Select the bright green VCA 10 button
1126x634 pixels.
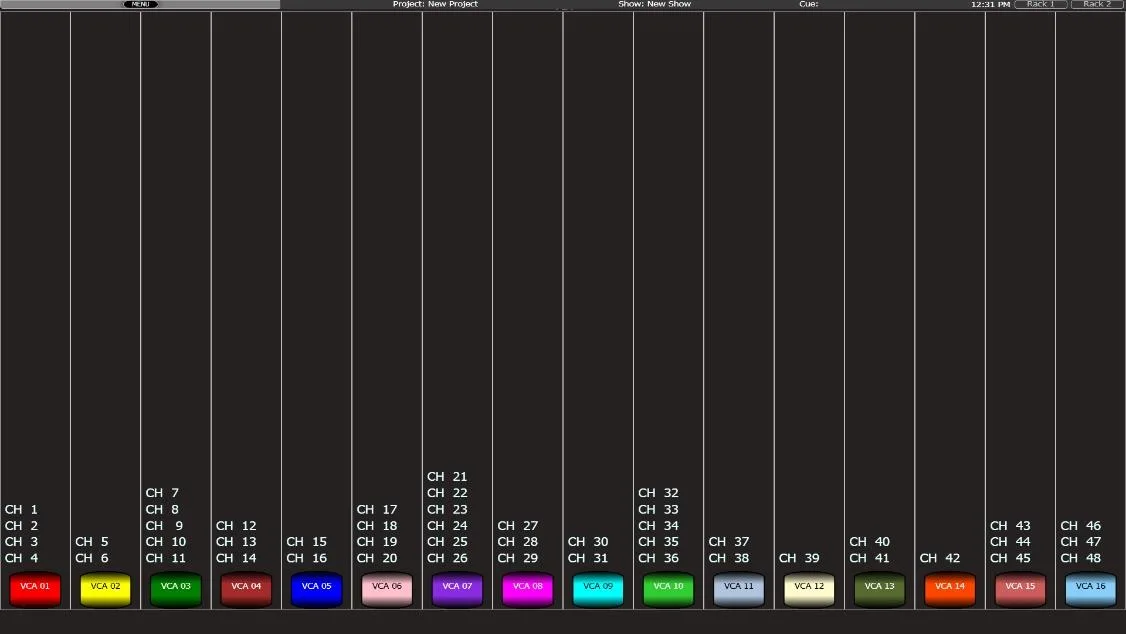pyautogui.click(x=668, y=589)
